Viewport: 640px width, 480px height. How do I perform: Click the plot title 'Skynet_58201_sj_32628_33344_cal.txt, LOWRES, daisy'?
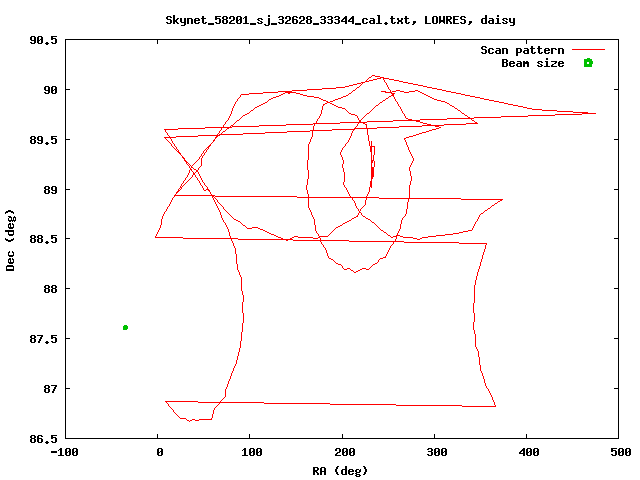tap(340, 20)
